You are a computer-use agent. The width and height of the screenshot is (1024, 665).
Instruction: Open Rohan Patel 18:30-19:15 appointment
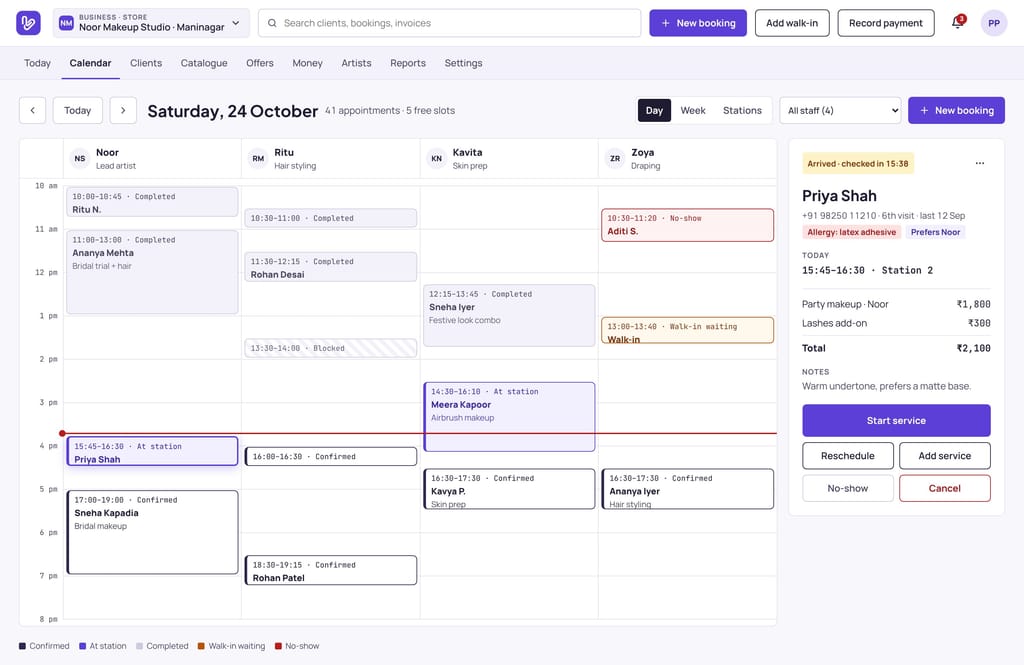point(330,570)
